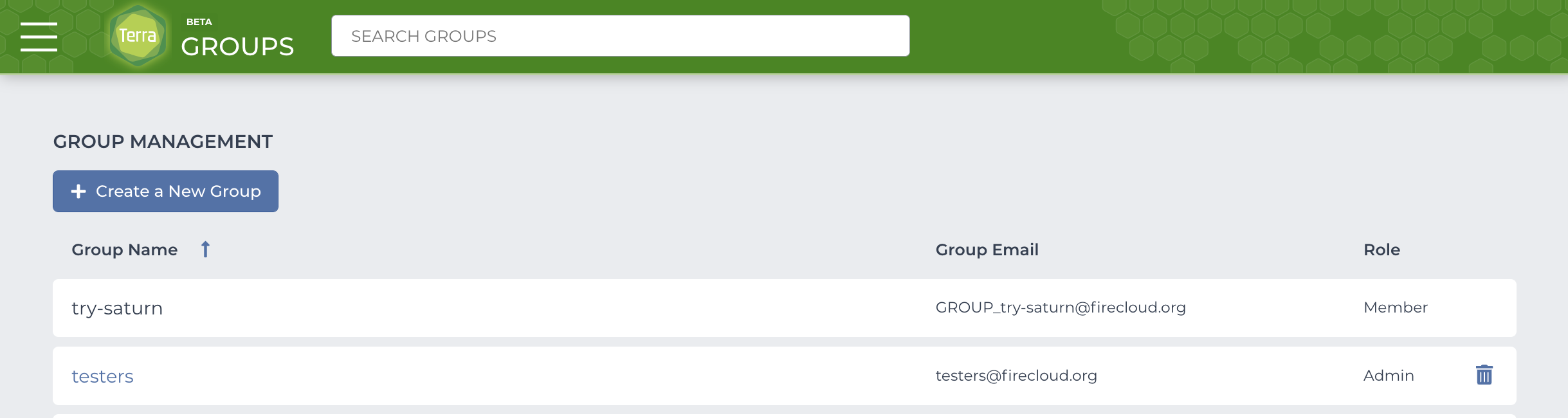
Task: Sort by Group Name column header
Action: (124, 250)
